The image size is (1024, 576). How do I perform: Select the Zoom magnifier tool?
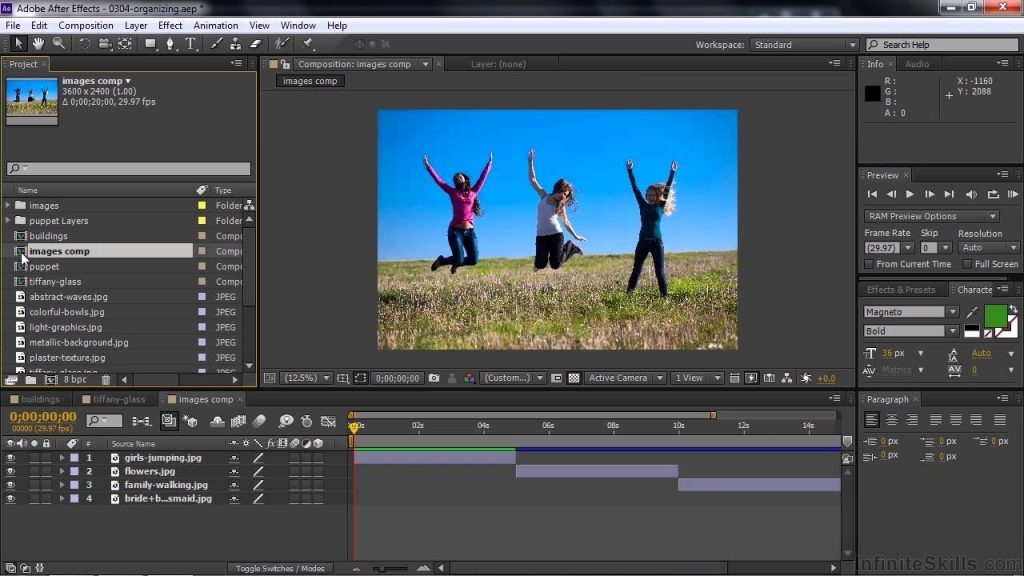pos(59,44)
